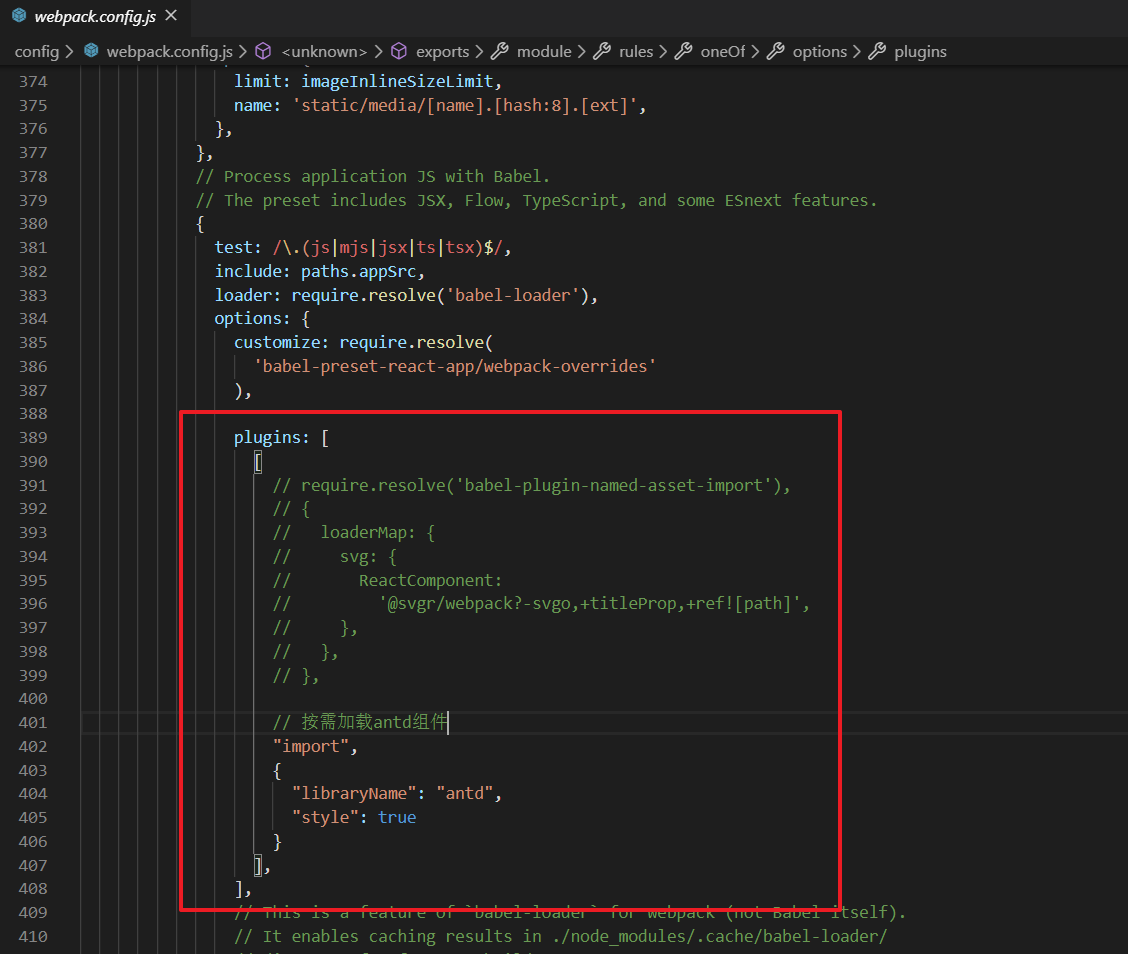Expand chevron after exports breadcrumb
Screen dimensions: 1128x954
click(479, 52)
